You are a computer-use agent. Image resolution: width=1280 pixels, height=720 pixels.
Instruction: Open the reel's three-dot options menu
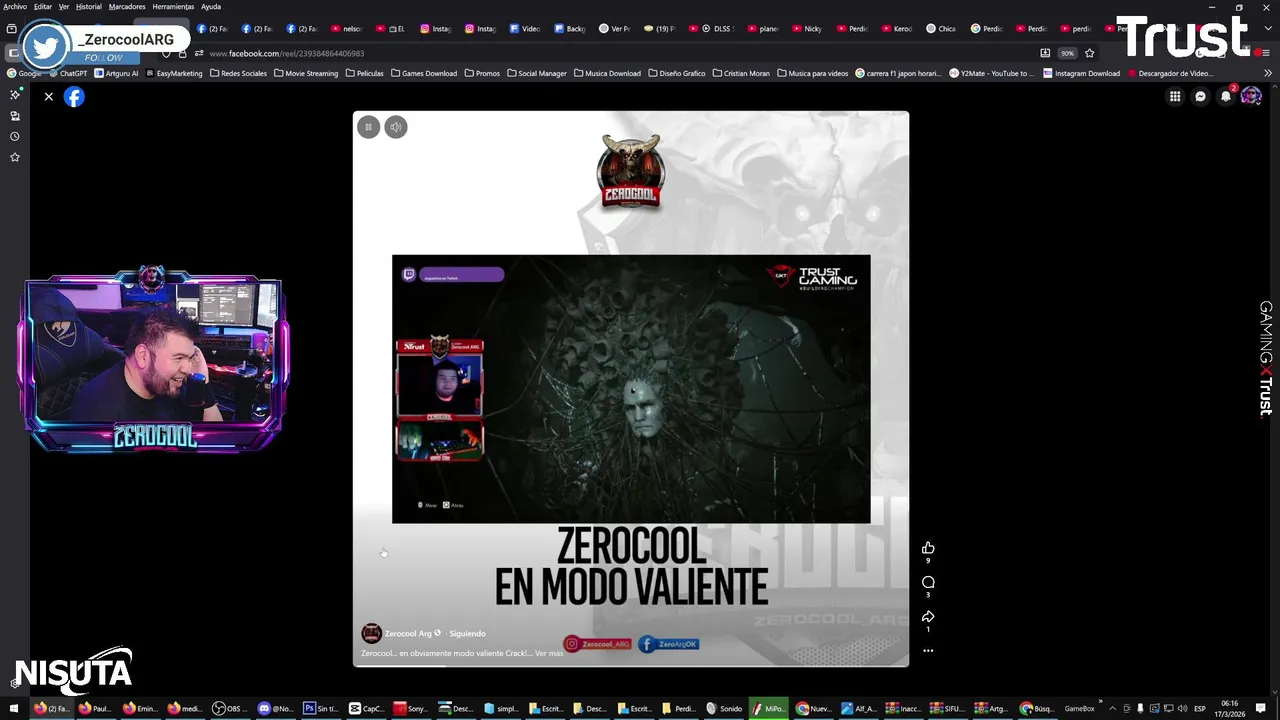click(928, 651)
